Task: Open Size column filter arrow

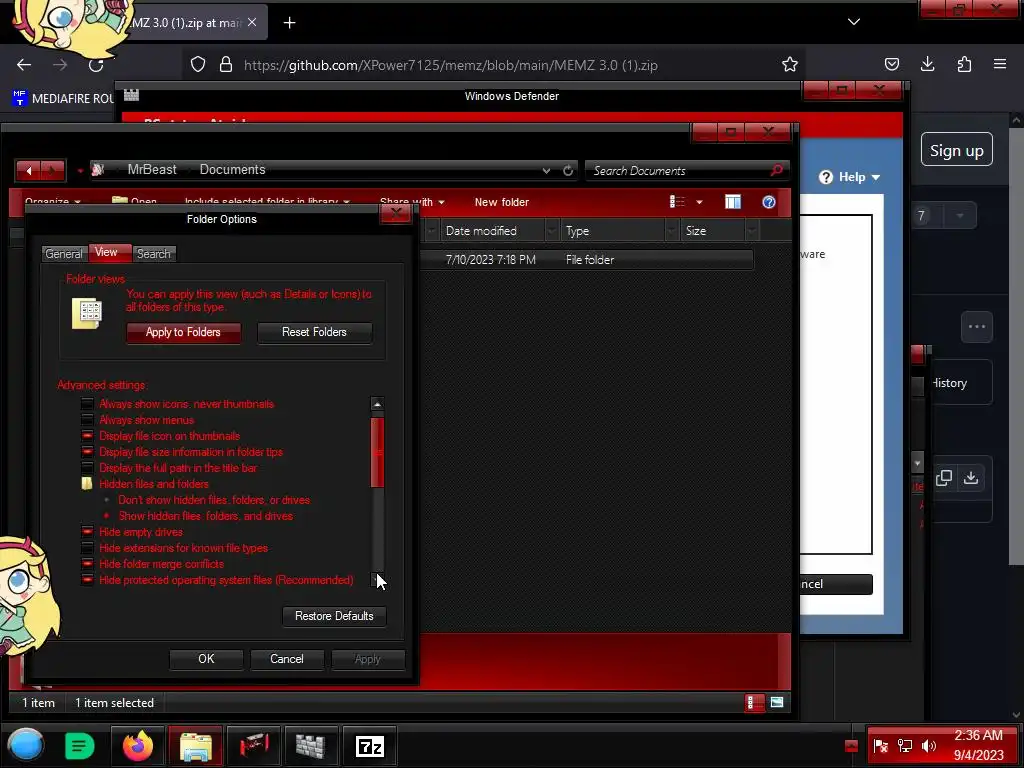Action: [x=752, y=231]
